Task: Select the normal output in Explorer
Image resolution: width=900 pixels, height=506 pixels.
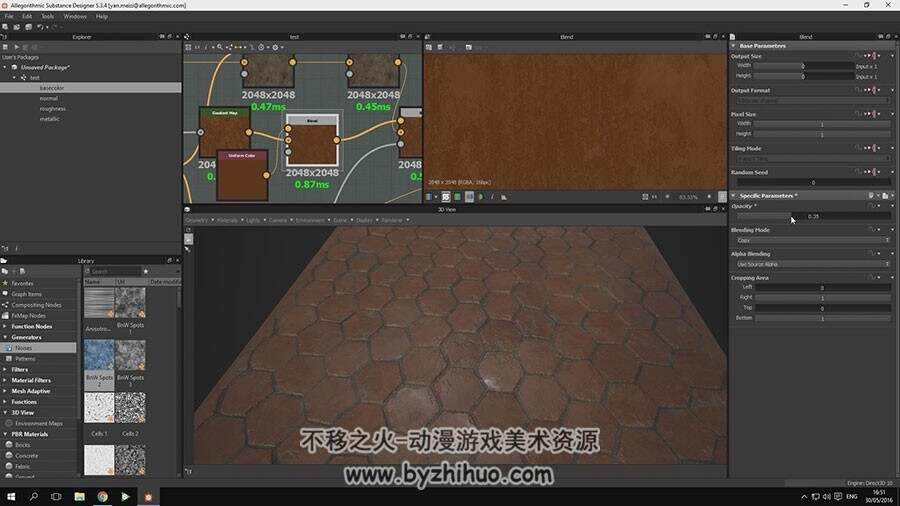Action: pyautogui.click(x=49, y=98)
